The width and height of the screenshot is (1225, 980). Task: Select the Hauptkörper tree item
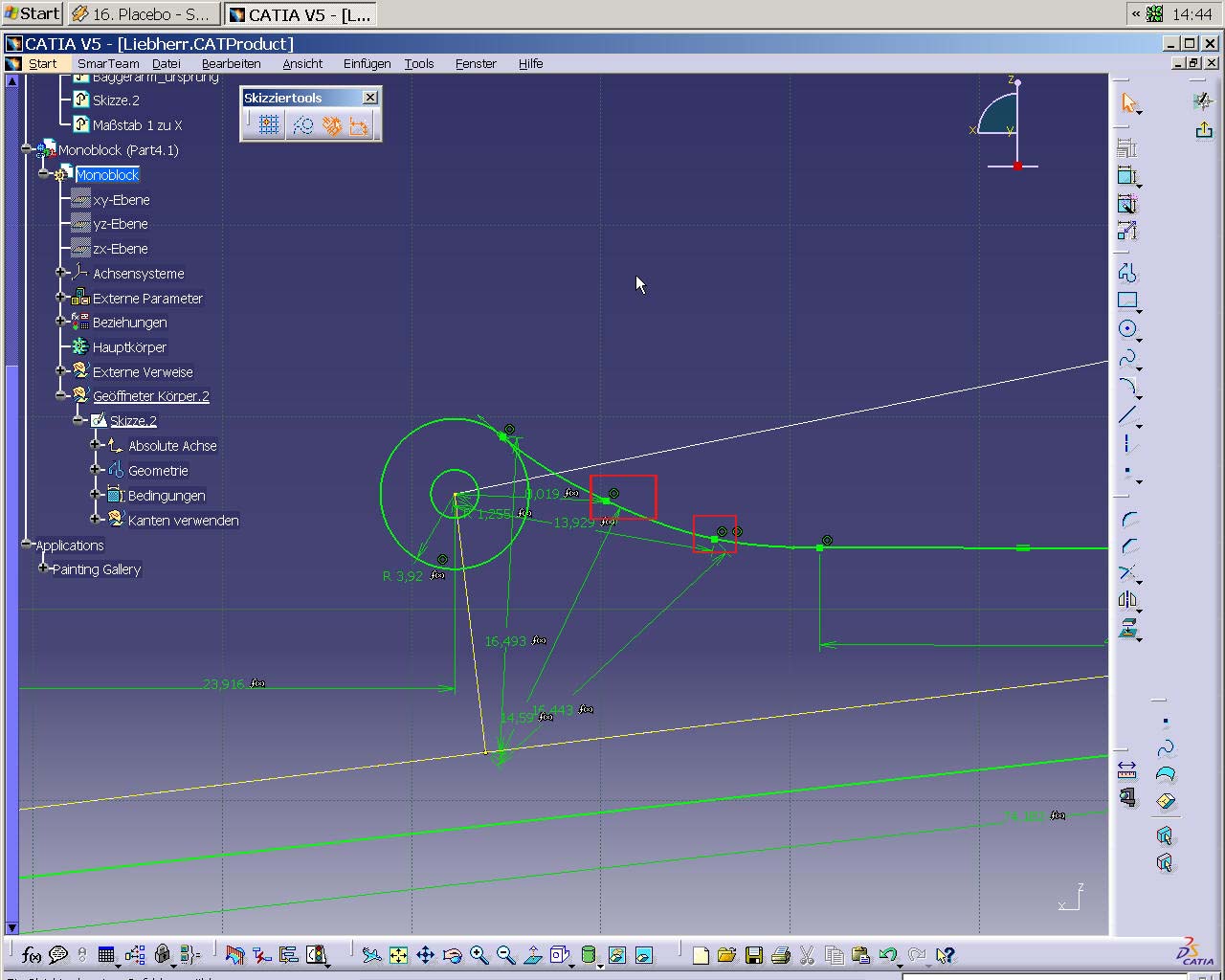tap(129, 346)
